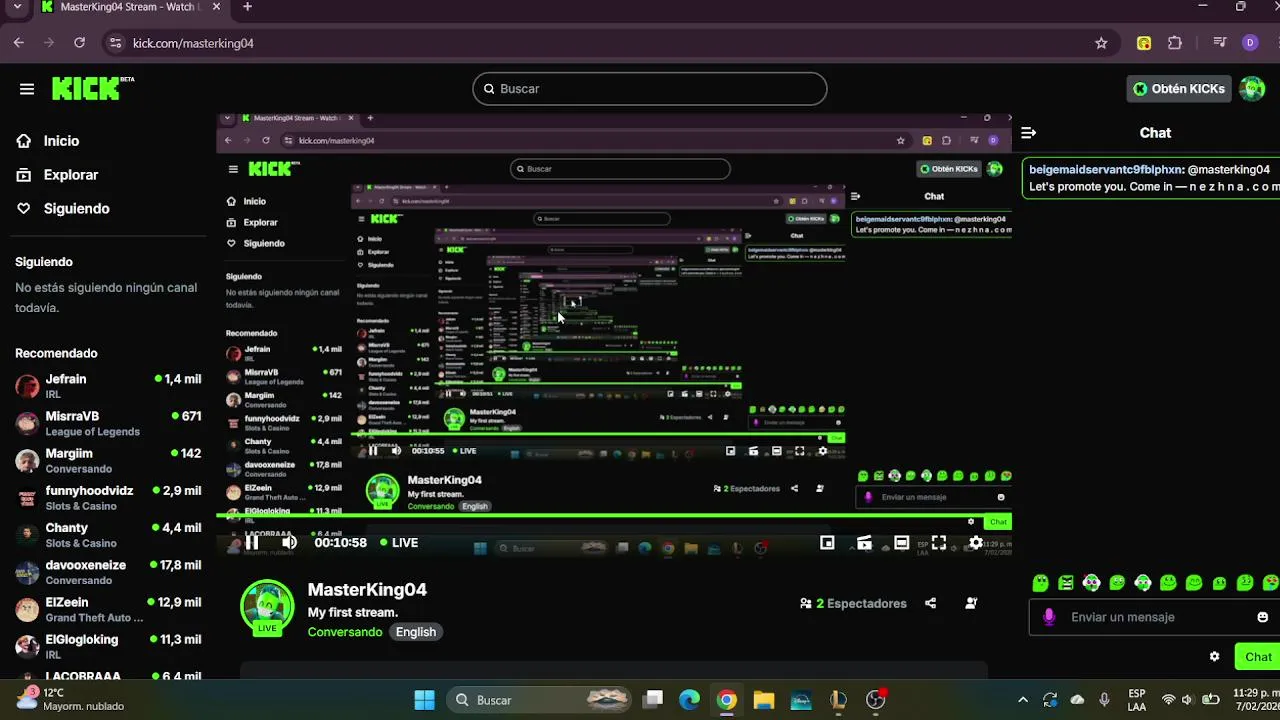Image resolution: width=1280 pixels, height=720 pixels.
Task: Create a clip from the stream
Action: pyautogui.click(x=864, y=543)
